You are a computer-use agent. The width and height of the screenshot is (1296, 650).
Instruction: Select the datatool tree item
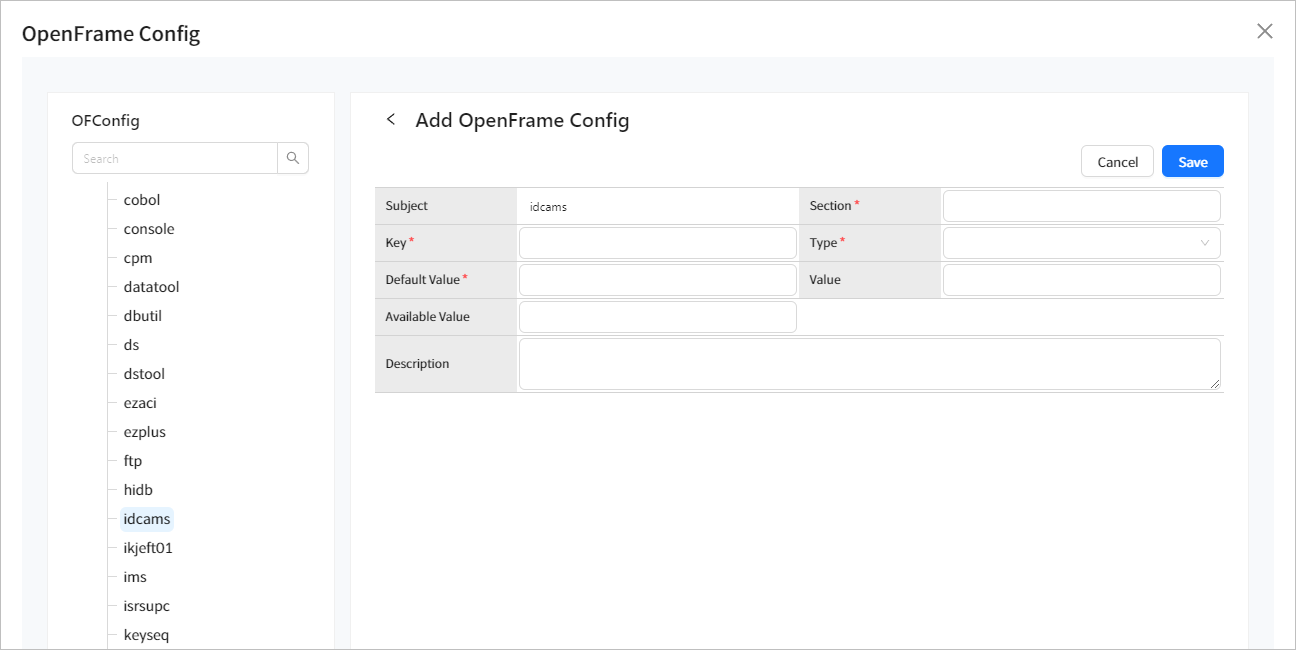(x=151, y=286)
